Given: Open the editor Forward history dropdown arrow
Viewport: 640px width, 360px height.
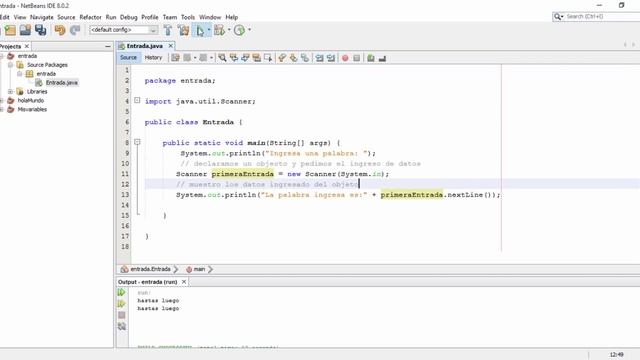Looking at the screenshot, I should [211, 58].
